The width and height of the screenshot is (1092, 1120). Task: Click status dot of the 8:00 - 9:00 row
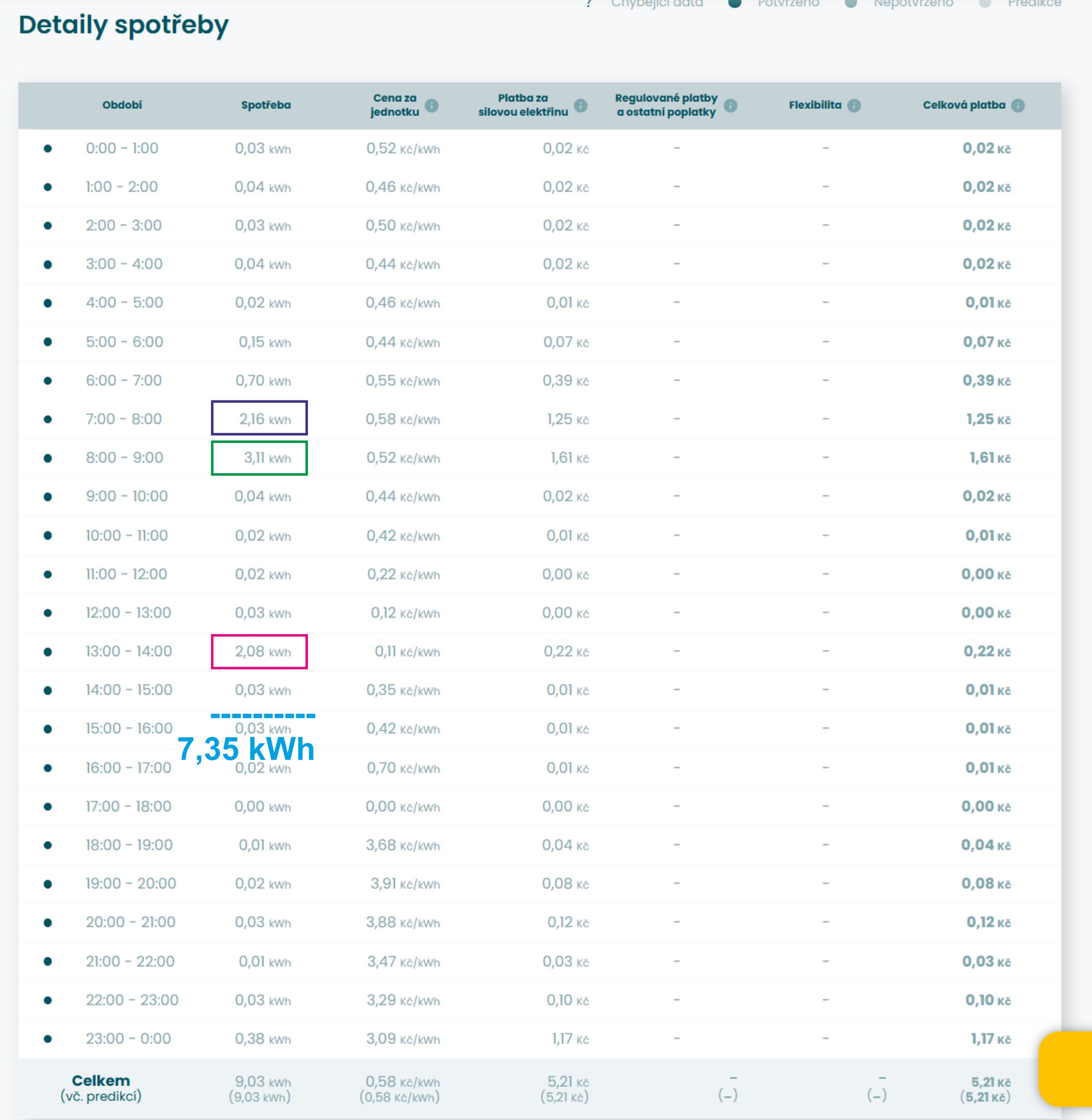pos(48,458)
